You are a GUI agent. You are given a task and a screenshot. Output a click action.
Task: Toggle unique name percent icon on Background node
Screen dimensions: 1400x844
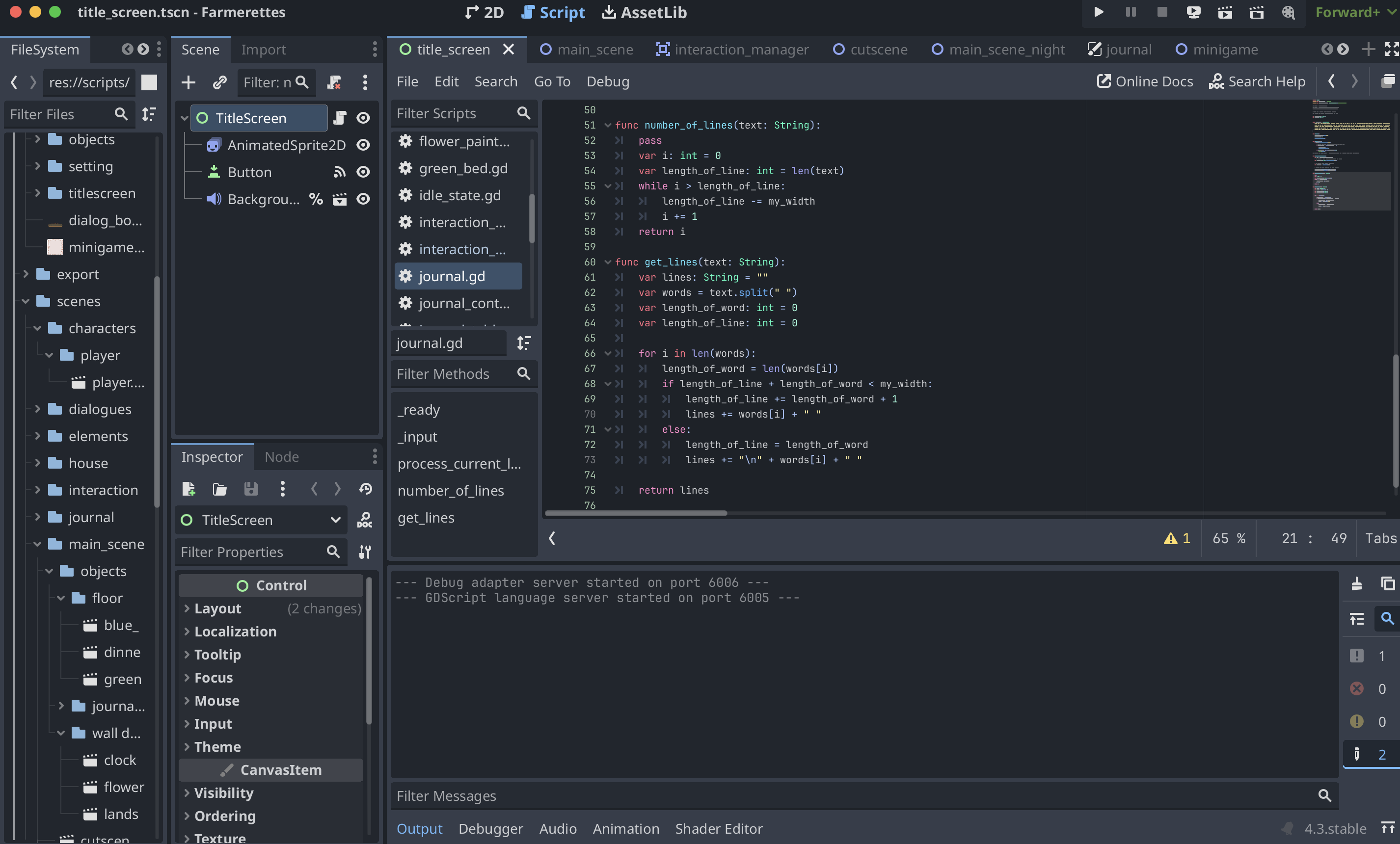tap(316, 199)
